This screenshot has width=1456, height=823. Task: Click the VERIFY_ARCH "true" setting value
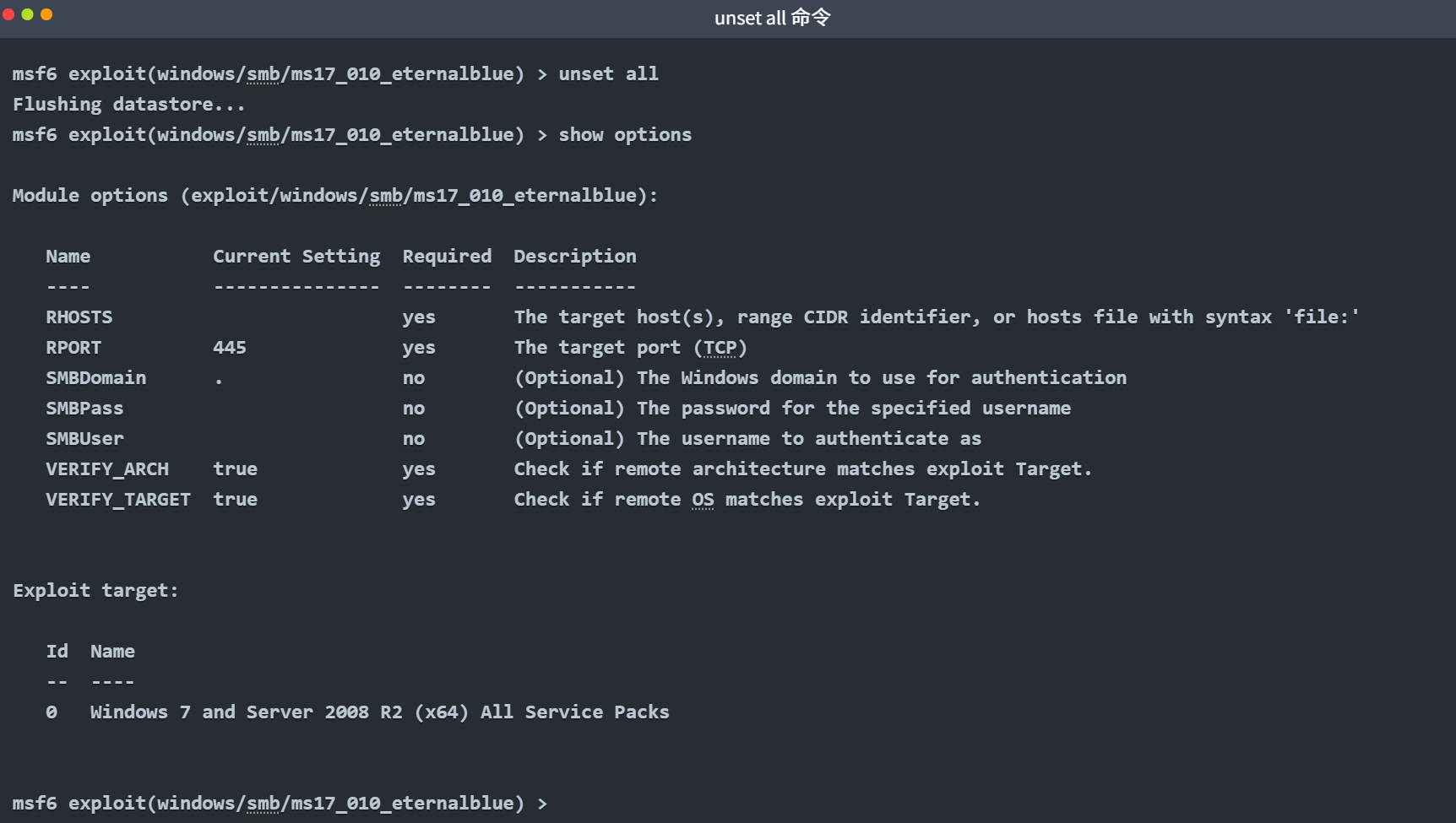(235, 469)
